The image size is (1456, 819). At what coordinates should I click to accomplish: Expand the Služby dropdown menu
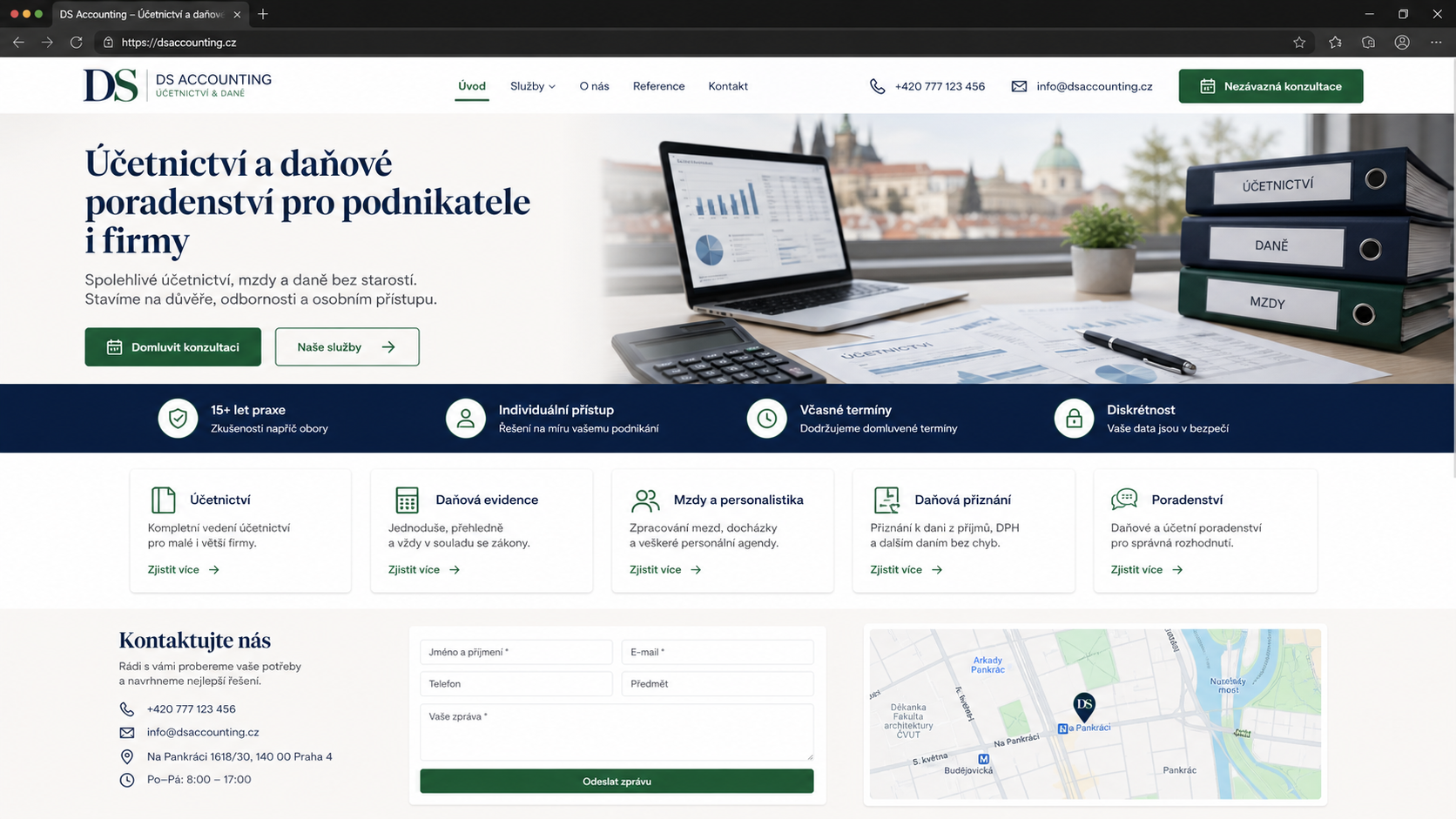click(x=532, y=86)
